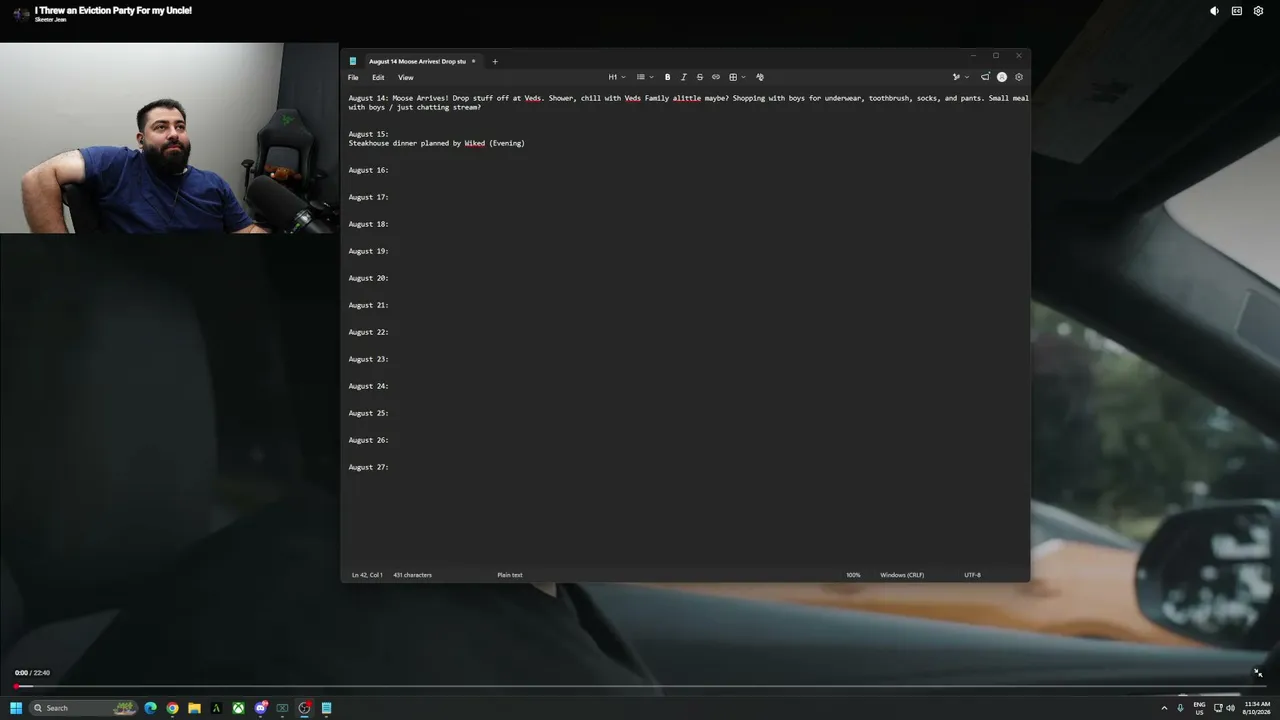The image size is (1280, 720).
Task: Expand the list style dropdown arrow
Action: click(x=652, y=77)
